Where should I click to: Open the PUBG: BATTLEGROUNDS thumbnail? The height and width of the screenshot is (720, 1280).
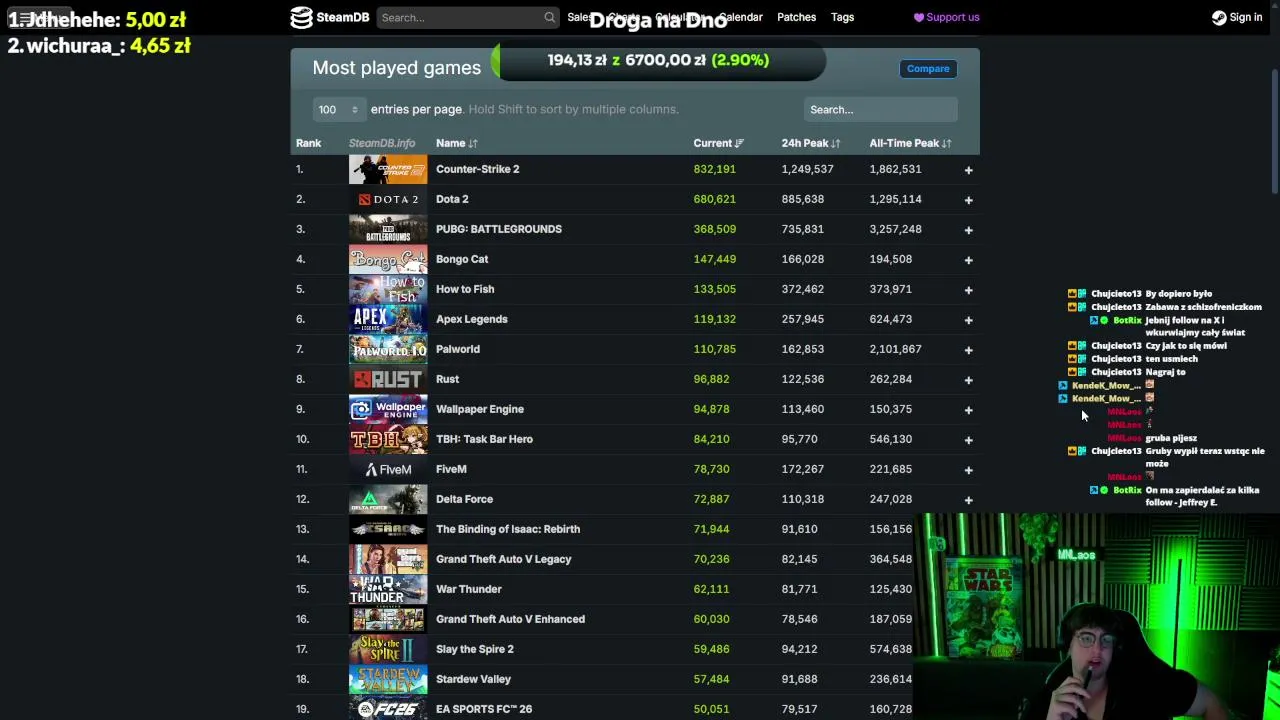tap(388, 229)
